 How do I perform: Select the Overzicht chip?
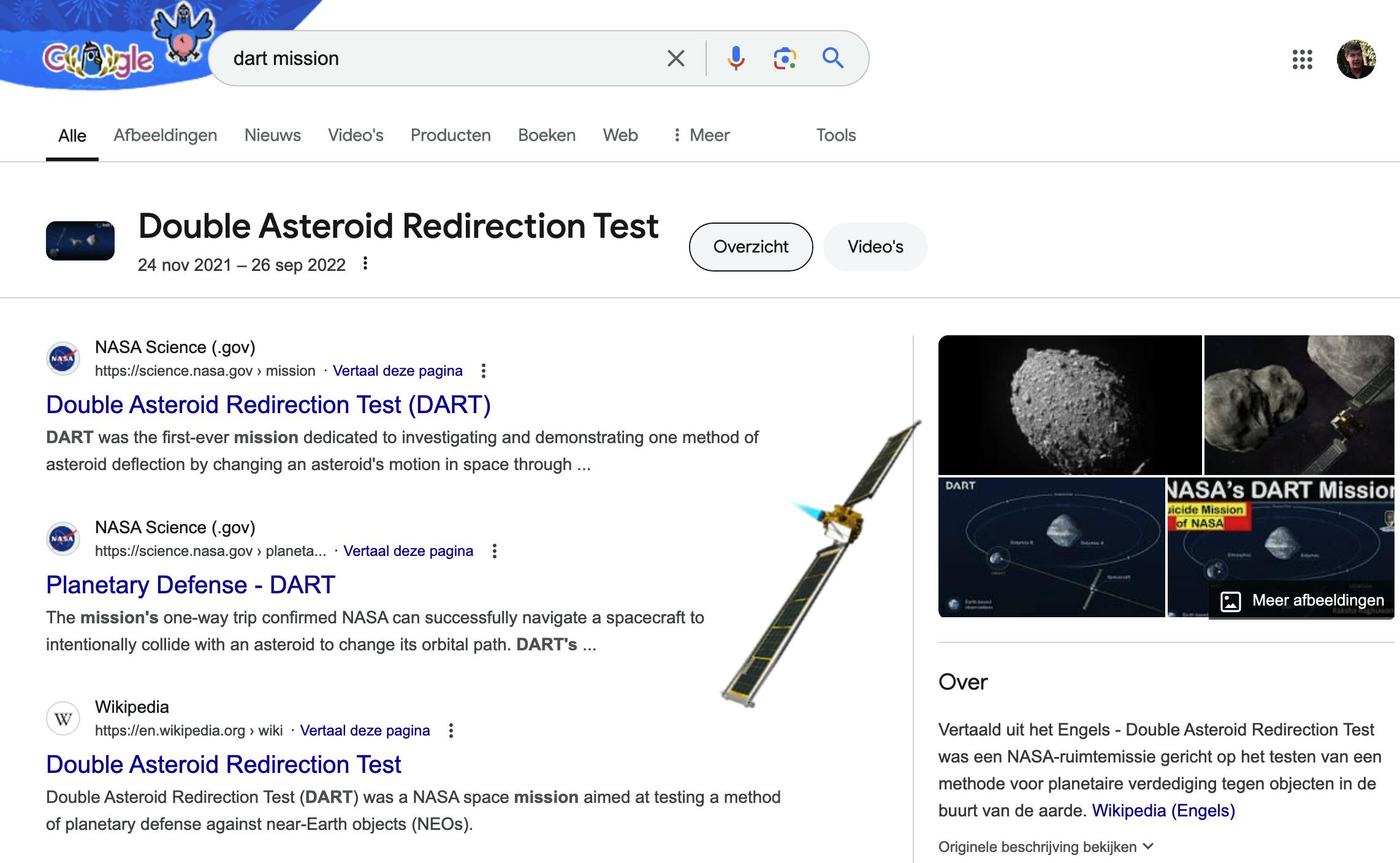tap(750, 247)
